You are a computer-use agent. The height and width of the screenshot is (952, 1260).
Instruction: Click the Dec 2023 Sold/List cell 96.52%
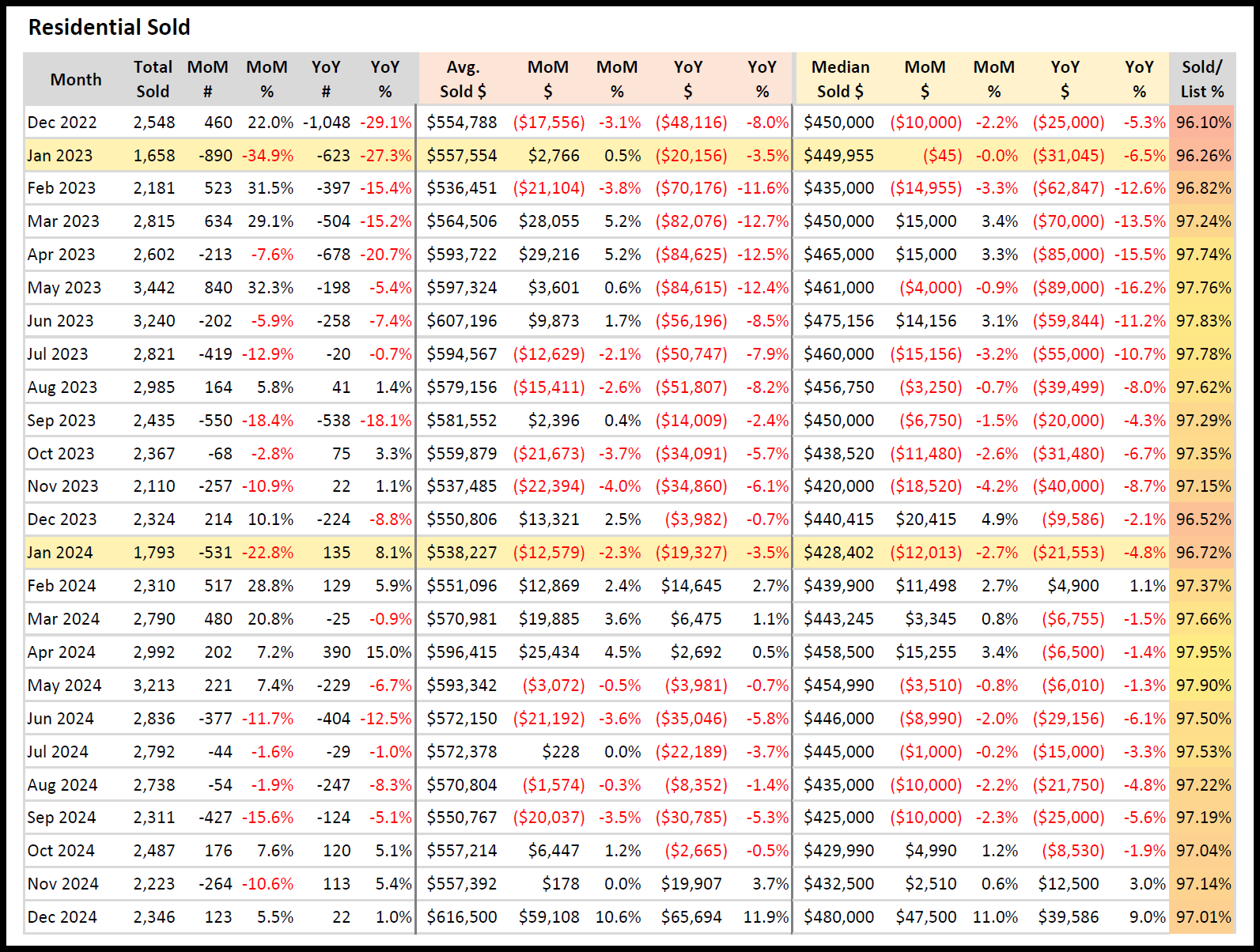coord(1203,519)
